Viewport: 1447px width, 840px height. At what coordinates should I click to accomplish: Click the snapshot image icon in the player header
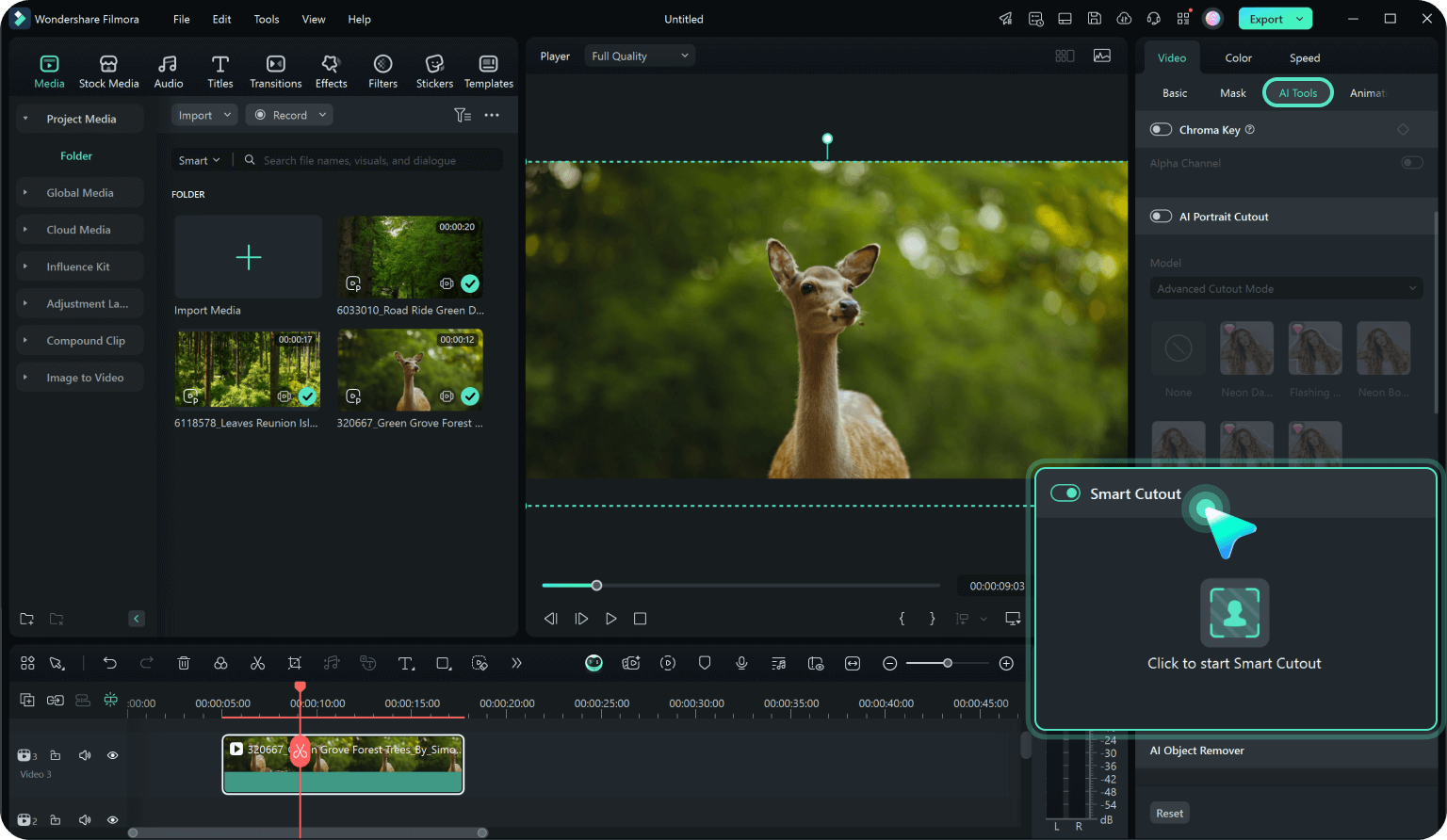(1101, 56)
